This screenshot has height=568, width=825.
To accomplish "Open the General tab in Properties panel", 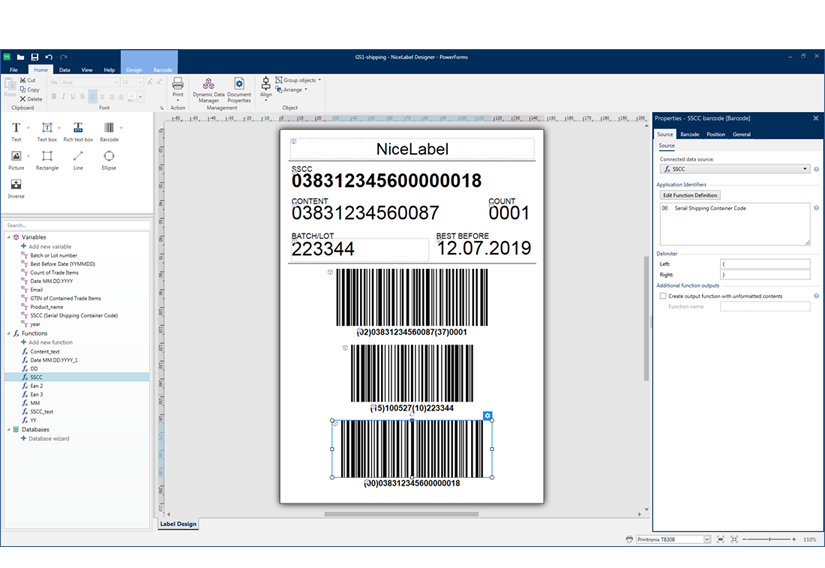I will [741, 134].
